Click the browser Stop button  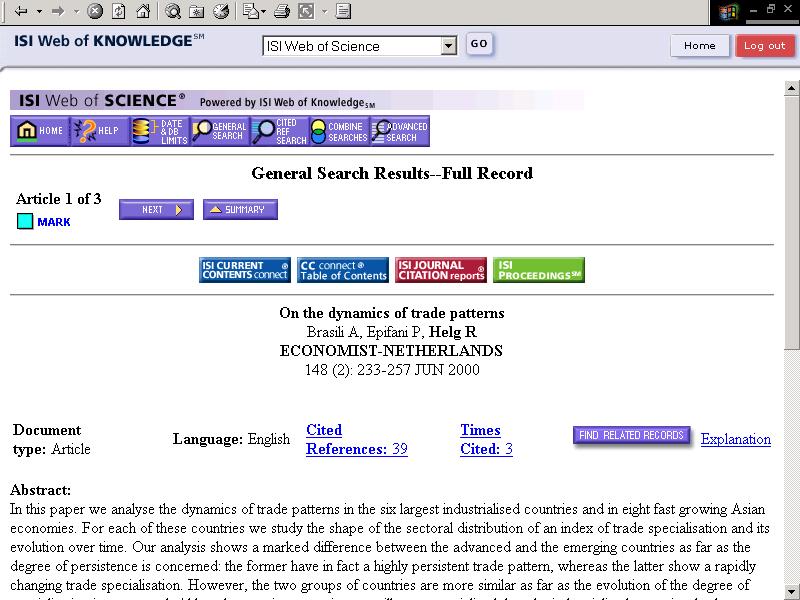(x=95, y=12)
